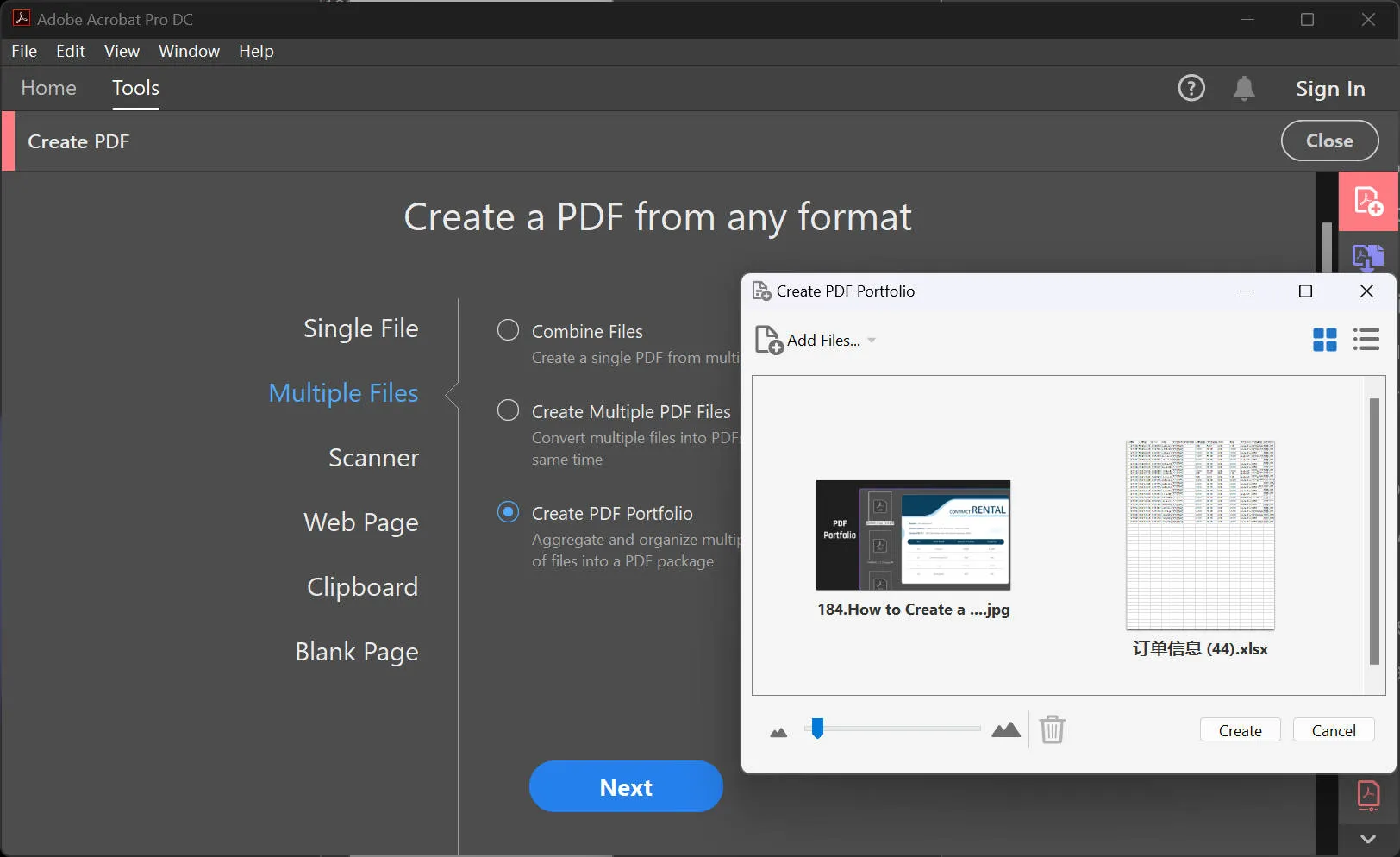Open the Export PDF tool in right sidebar
This screenshot has height=857, width=1400.
1368,258
